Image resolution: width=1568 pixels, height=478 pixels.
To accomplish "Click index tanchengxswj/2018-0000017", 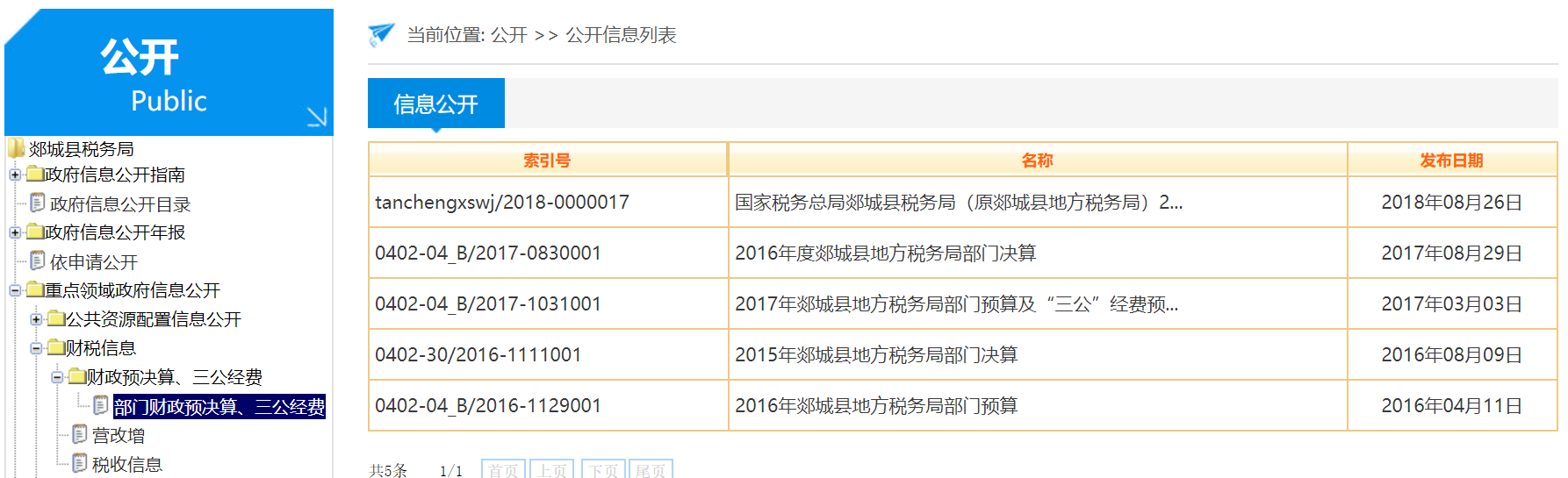I will (502, 202).
